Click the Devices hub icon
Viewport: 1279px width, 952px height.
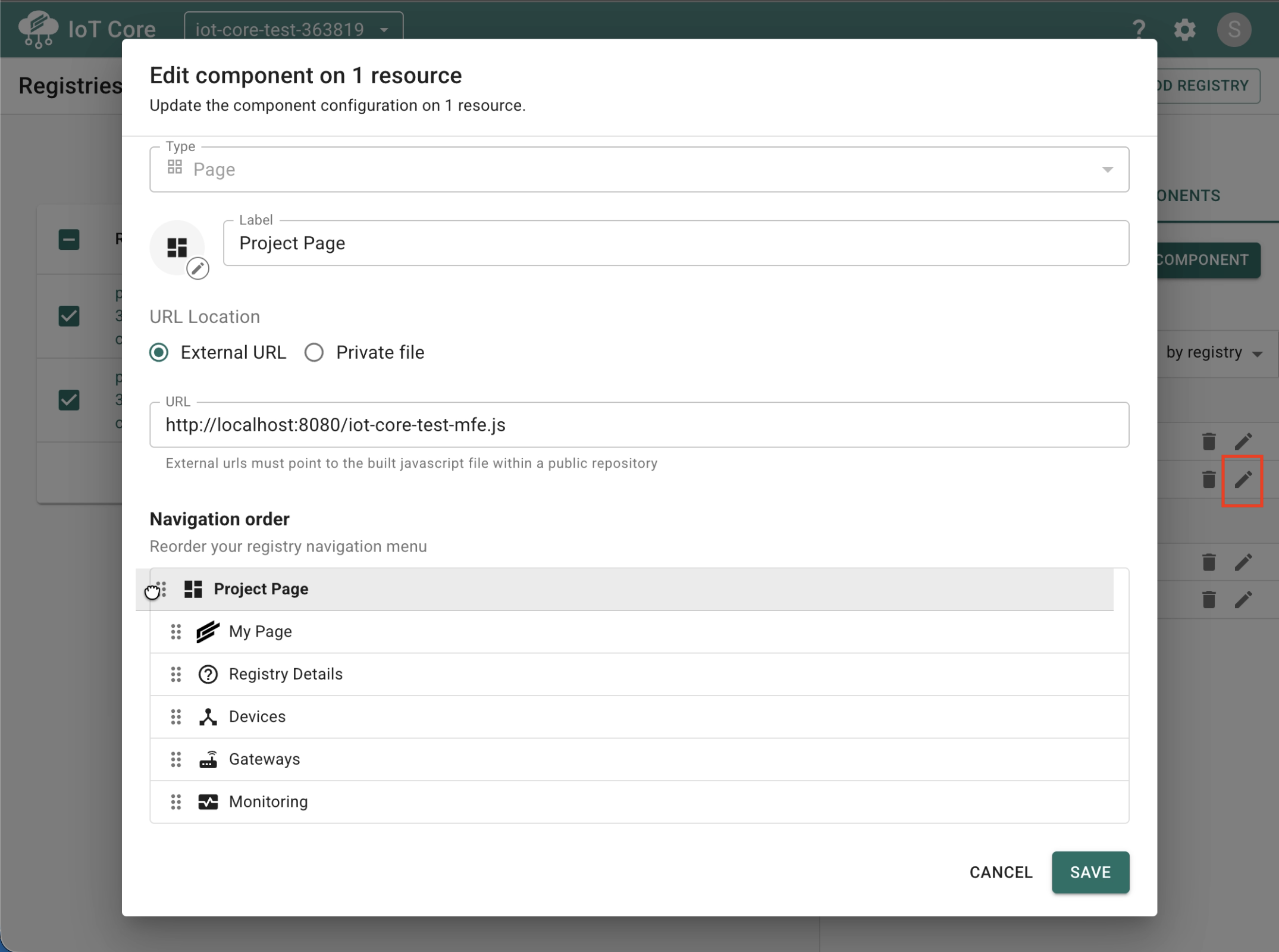click(x=208, y=717)
